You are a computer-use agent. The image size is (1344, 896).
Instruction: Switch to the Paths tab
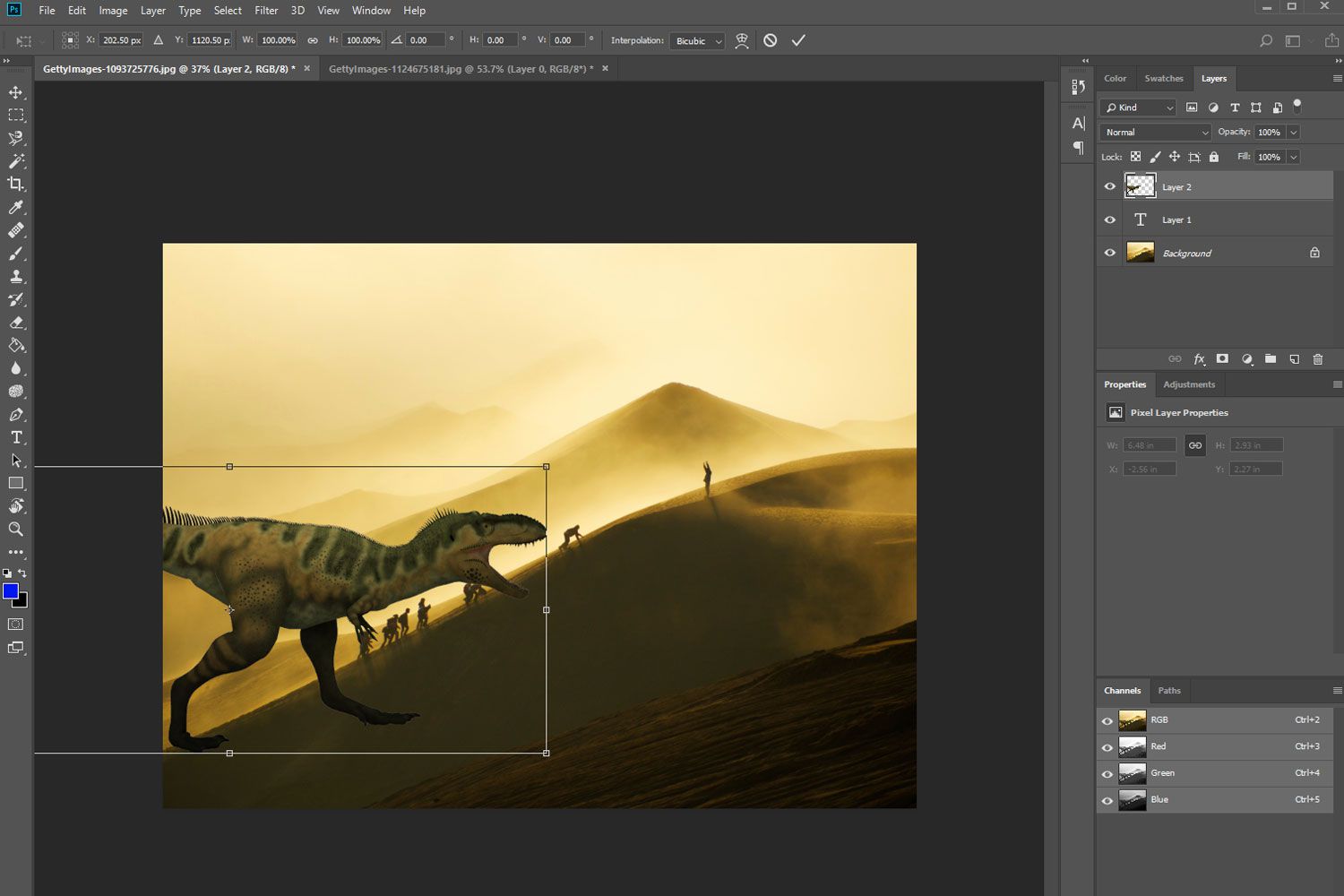pyautogui.click(x=1169, y=691)
